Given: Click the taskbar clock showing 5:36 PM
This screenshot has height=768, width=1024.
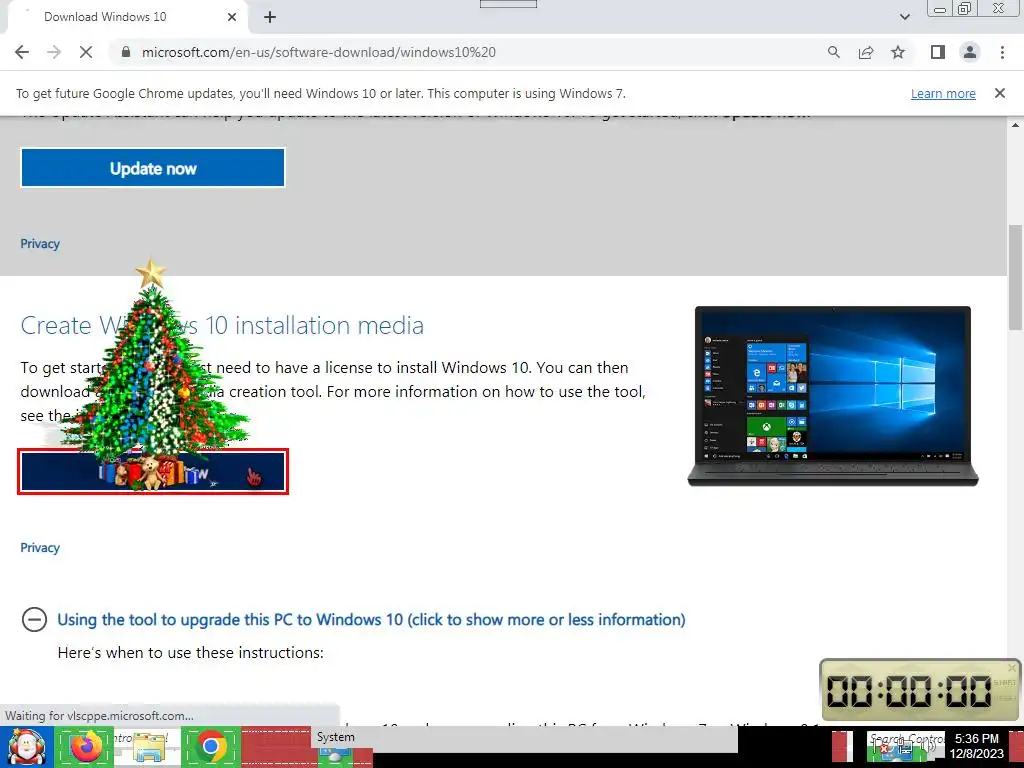Looking at the screenshot, I should (976, 746).
